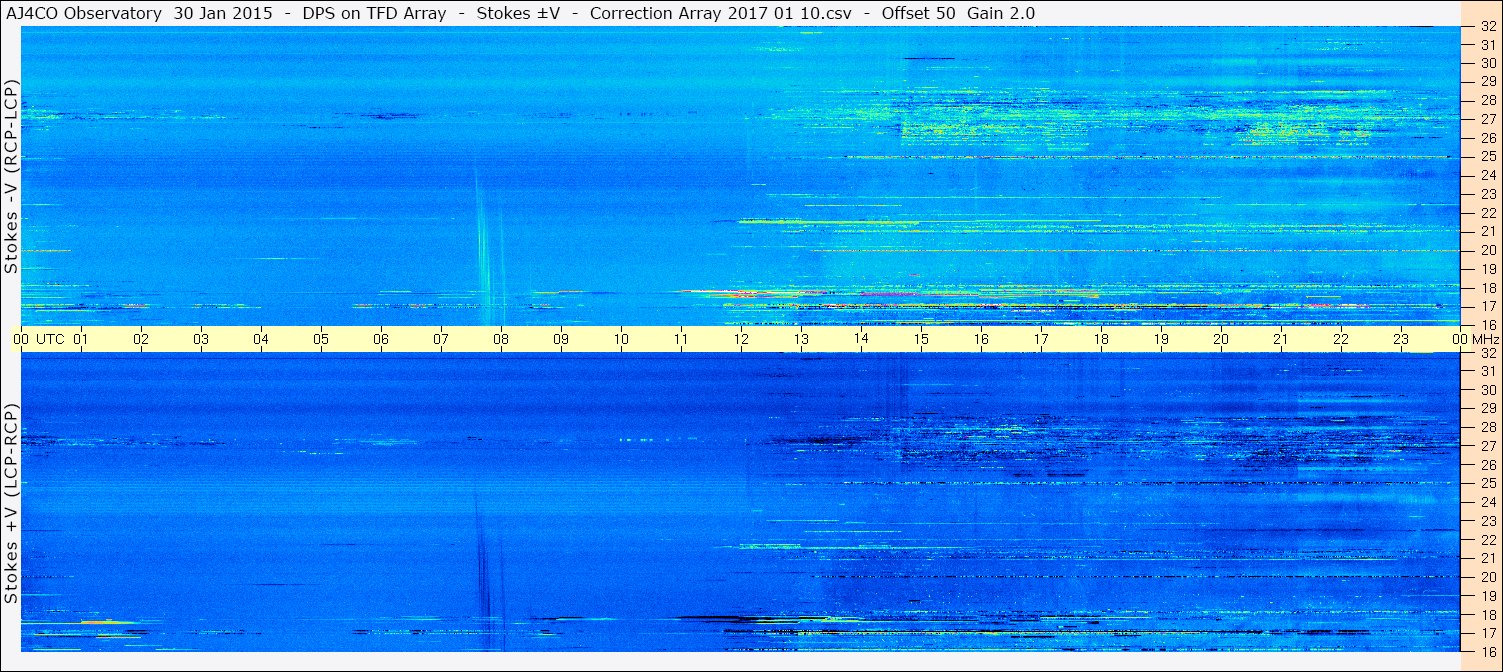Click the 17 hour time marker
This screenshot has height=672, width=1503.
point(1041,339)
